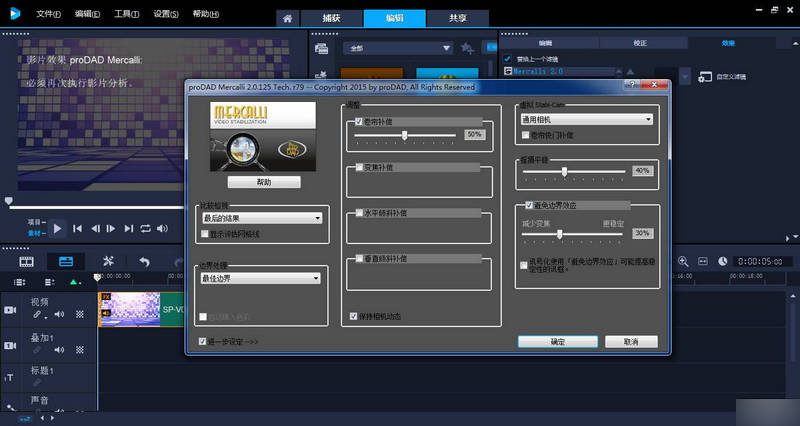Image resolution: width=800 pixels, height=426 pixels.
Task: Go to home tab house icon
Action: click(288, 18)
